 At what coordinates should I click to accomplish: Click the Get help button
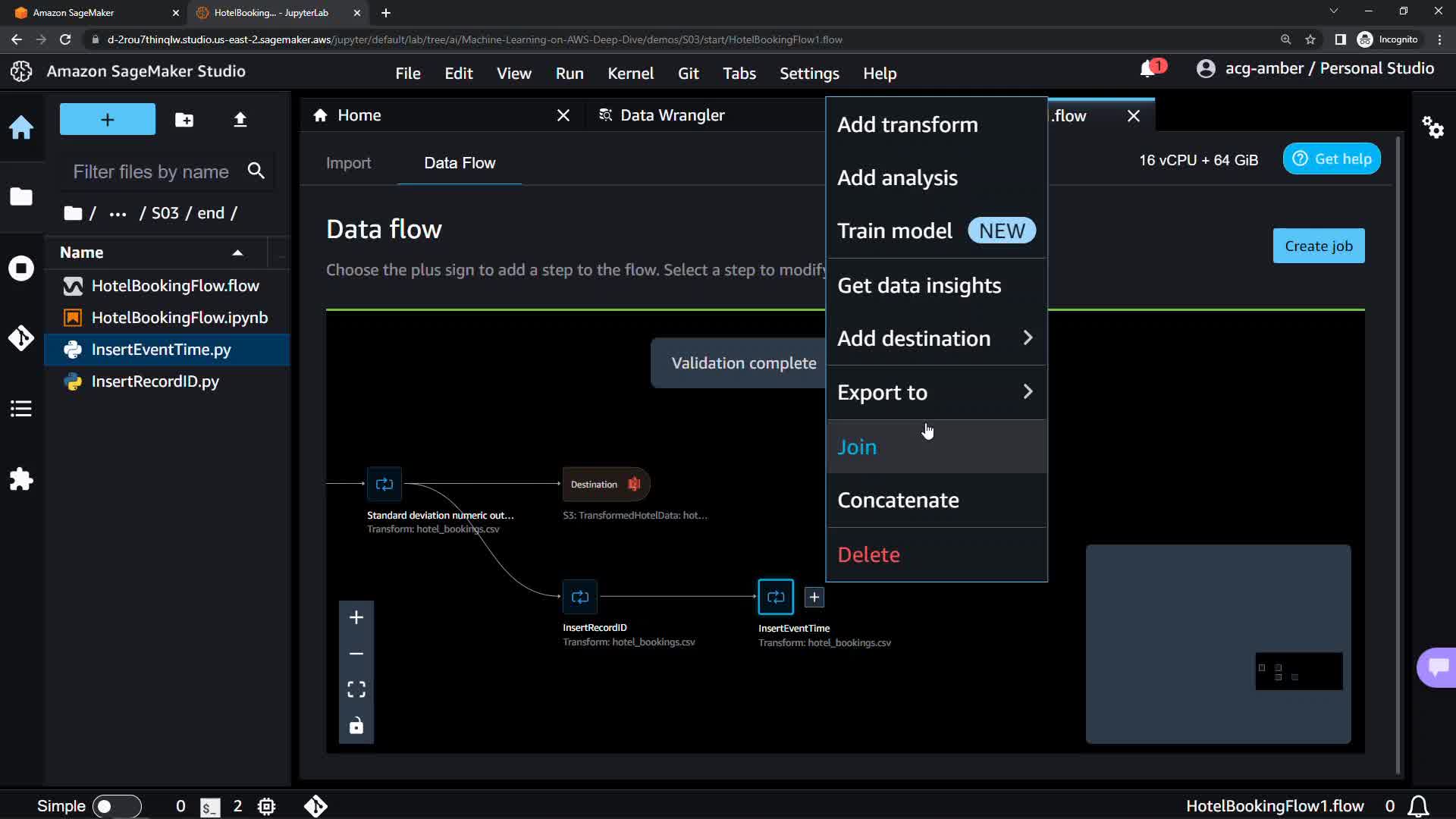[x=1332, y=159]
